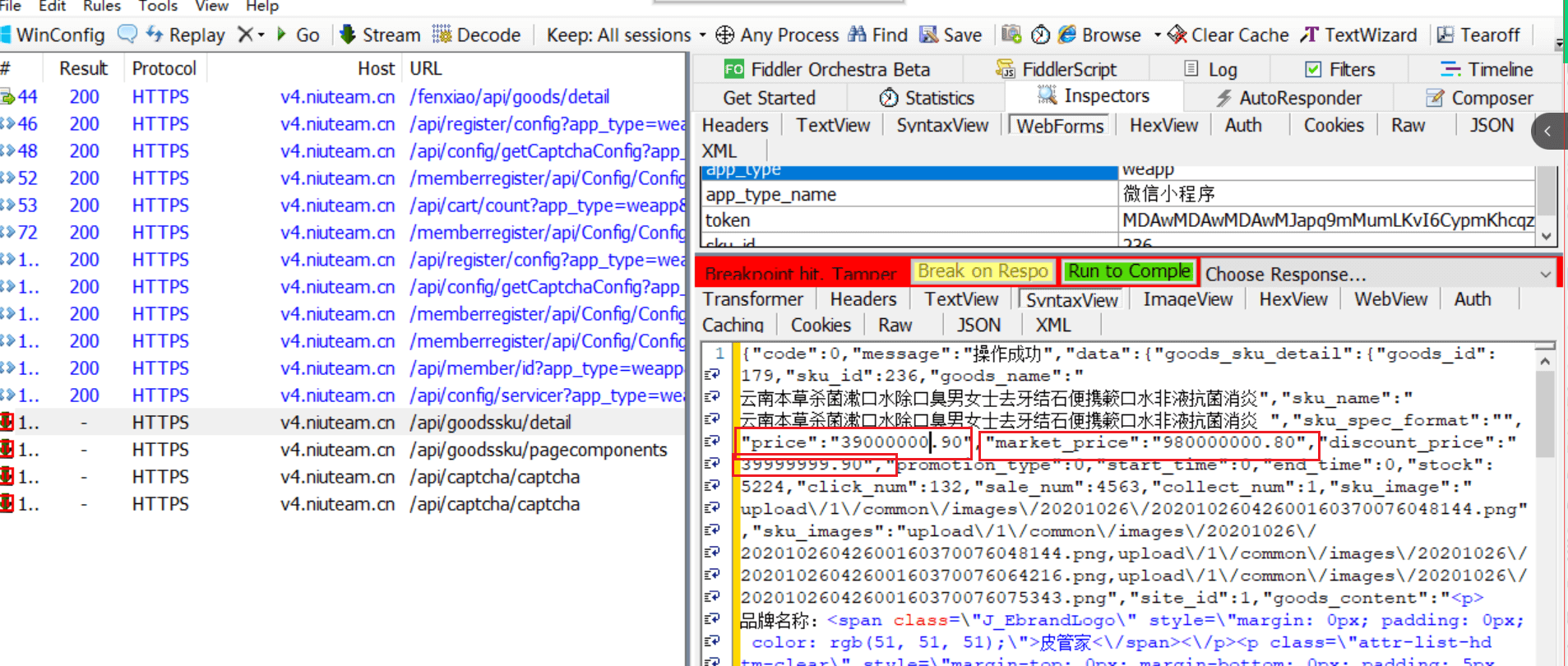The image size is (1568, 666).
Task: Select request WebForms inspector tab
Action: pos(1059,126)
